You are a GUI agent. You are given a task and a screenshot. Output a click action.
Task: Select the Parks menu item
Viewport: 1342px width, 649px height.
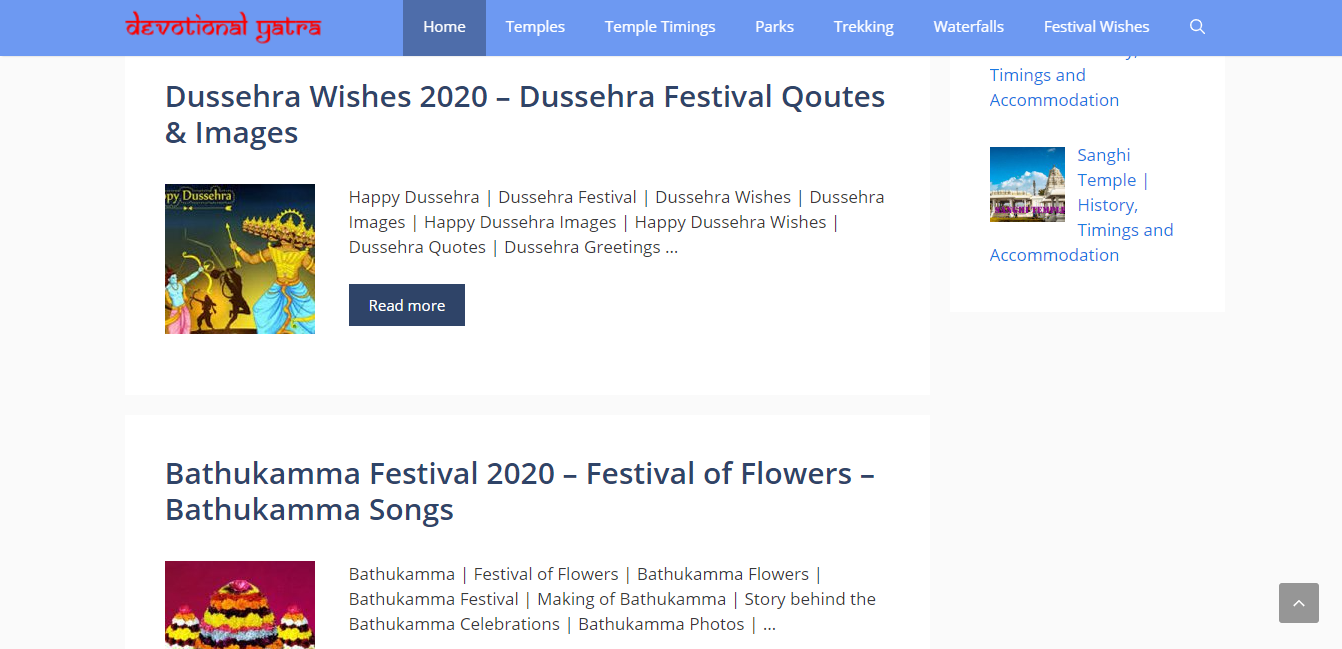[x=774, y=27]
